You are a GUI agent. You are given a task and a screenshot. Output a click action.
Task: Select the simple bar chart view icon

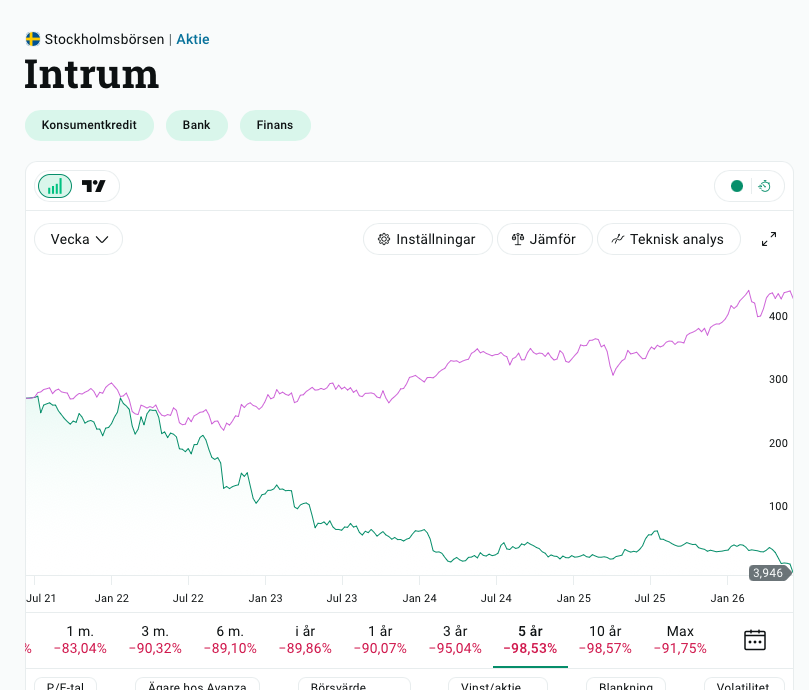tap(55, 186)
